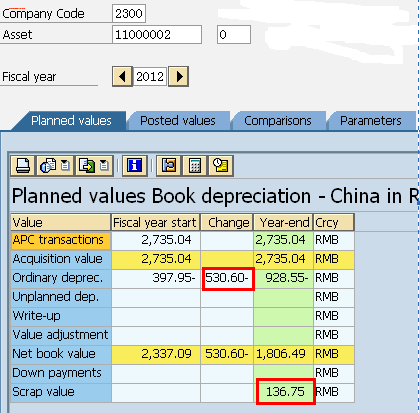Switch to Comparisons tab

point(278,121)
